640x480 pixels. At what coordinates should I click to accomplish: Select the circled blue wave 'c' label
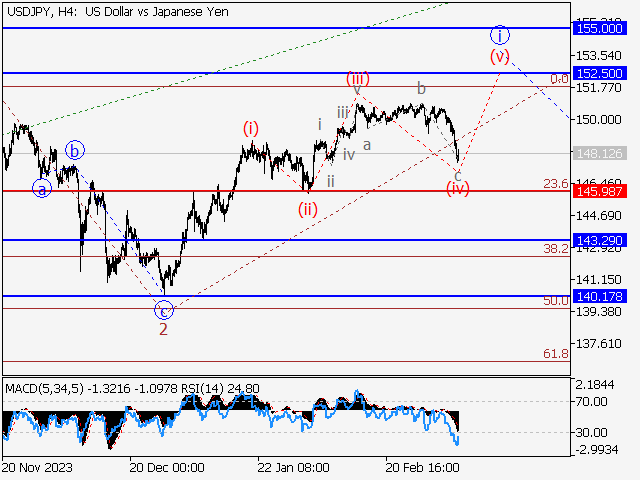tap(164, 310)
